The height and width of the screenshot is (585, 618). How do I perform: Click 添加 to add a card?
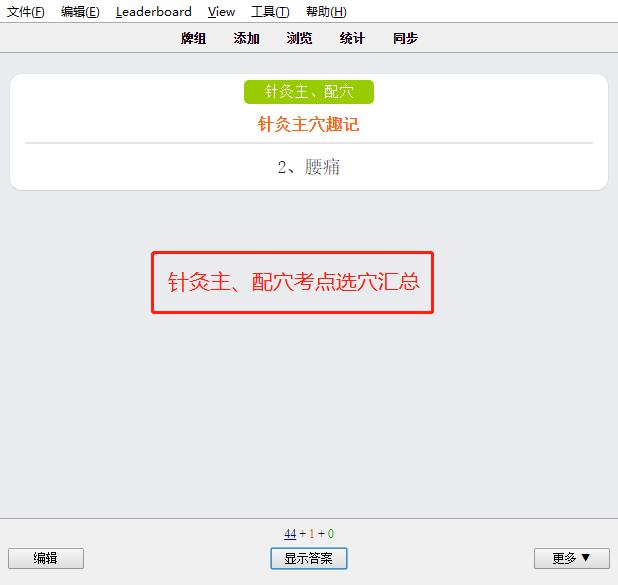pyautogui.click(x=246, y=38)
